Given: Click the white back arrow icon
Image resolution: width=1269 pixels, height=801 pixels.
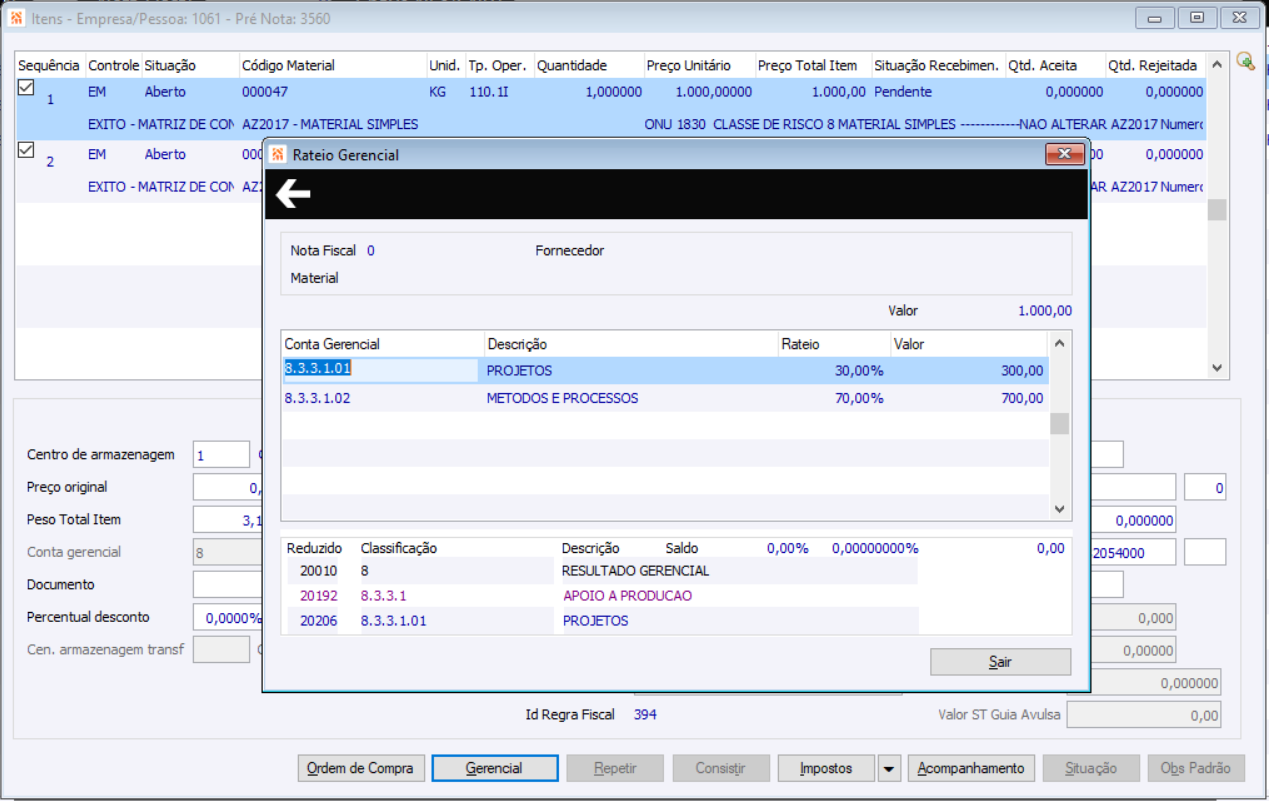Looking at the screenshot, I should 293,194.
